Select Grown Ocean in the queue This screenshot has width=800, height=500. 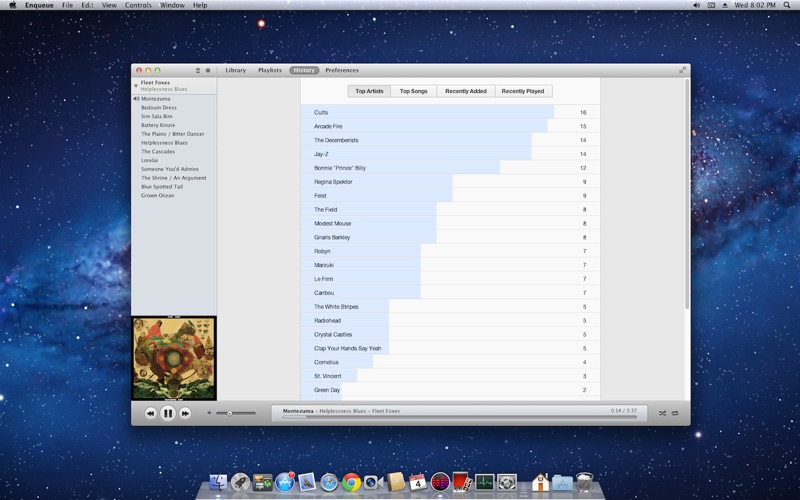tap(158, 195)
